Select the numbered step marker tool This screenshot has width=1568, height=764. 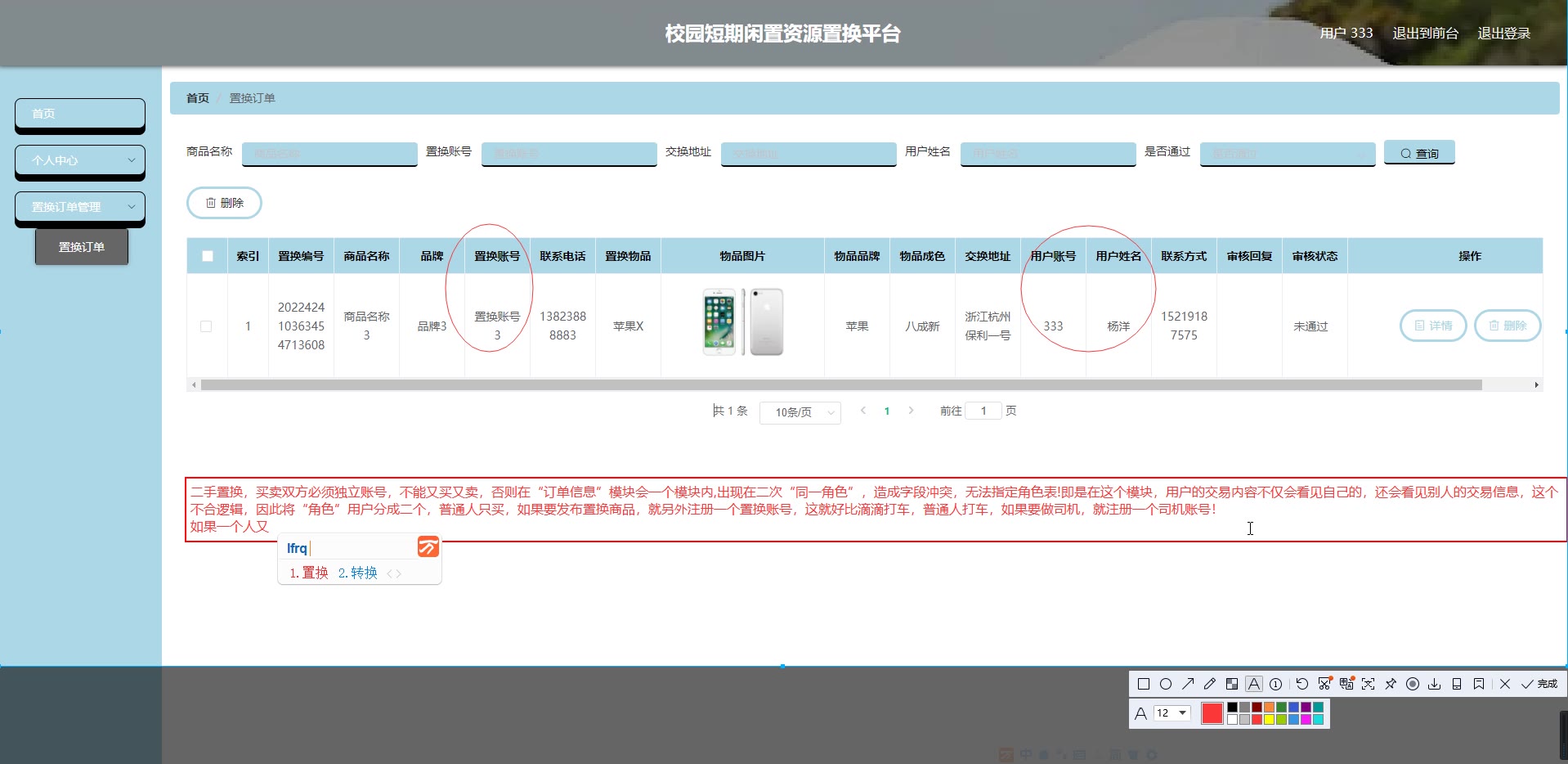click(x=1276, y=684)
